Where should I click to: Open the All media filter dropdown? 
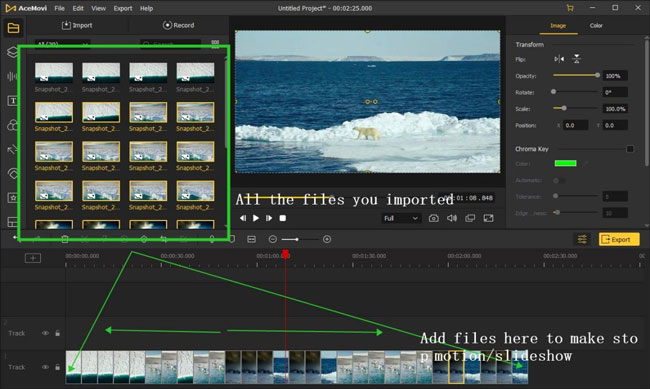pyautogui.click(x=62, y=44)
